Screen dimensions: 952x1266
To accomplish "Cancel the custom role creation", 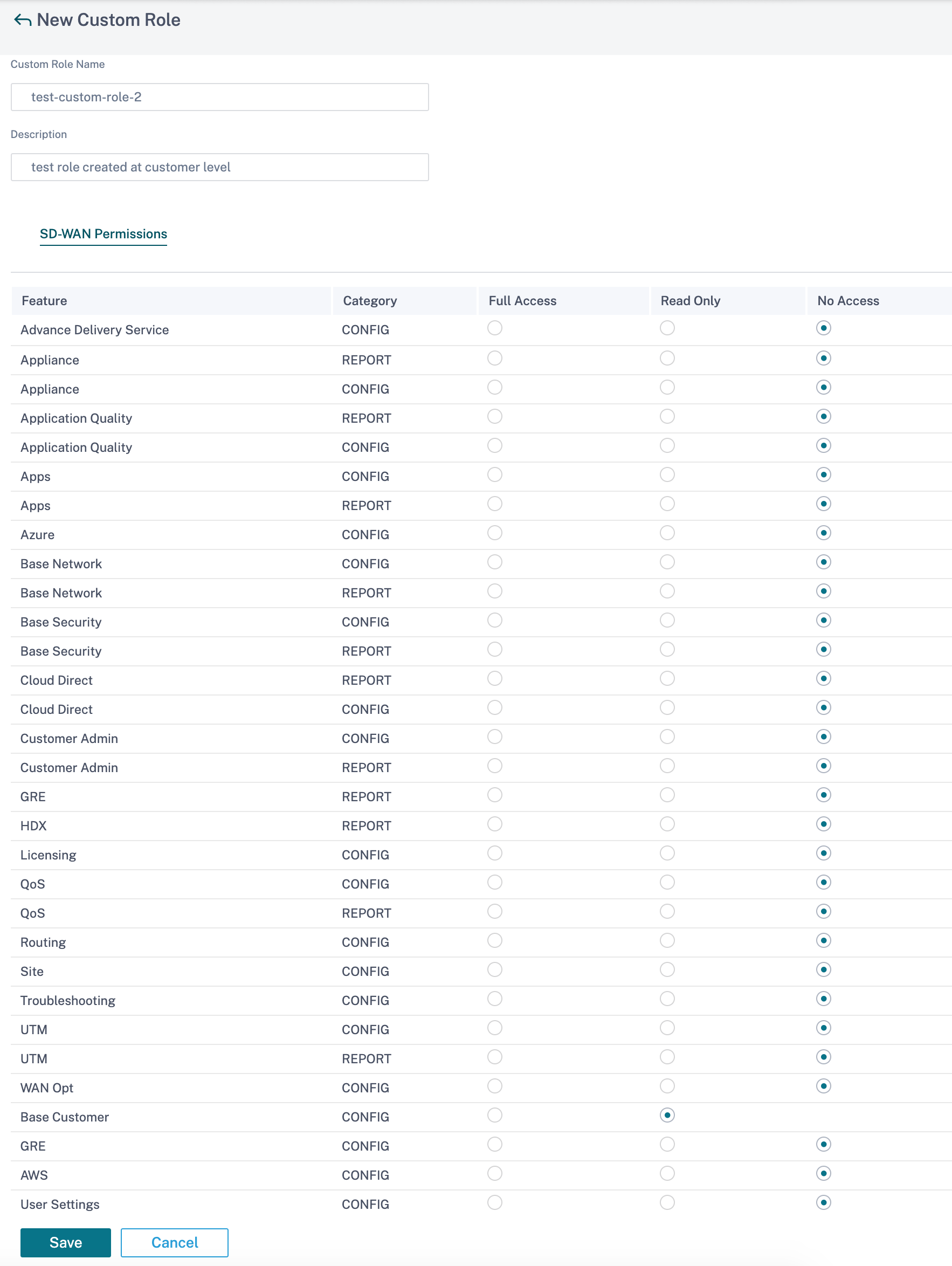I will pos(175,1242).
